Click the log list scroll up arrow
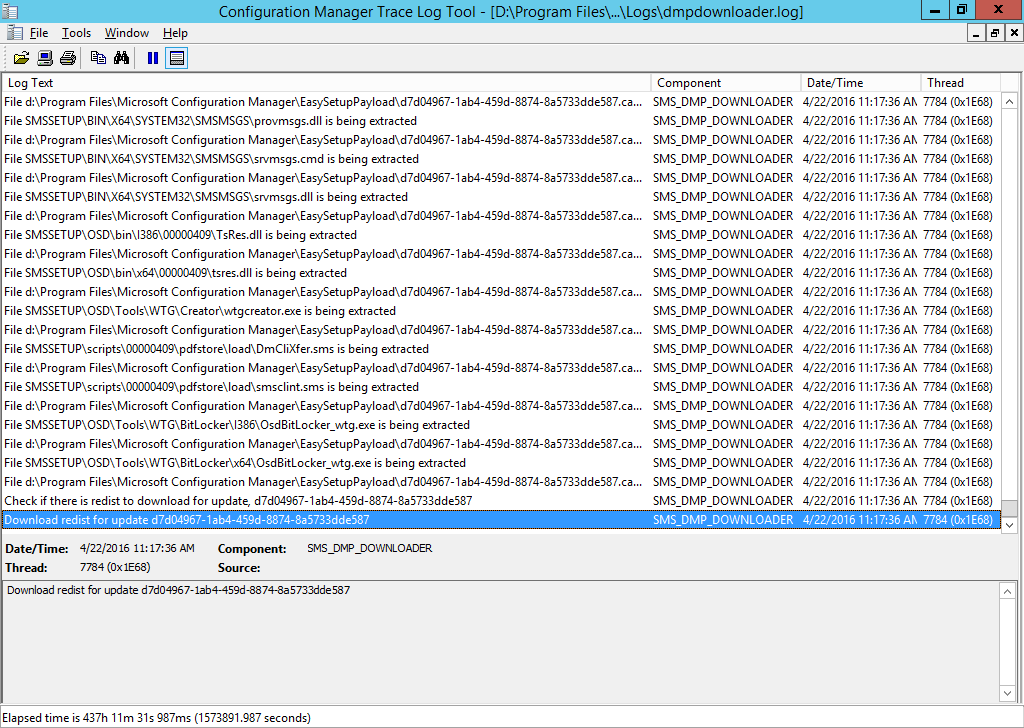The height and width of the screenshot is (728, 1024). click(x=1009, y=102)
